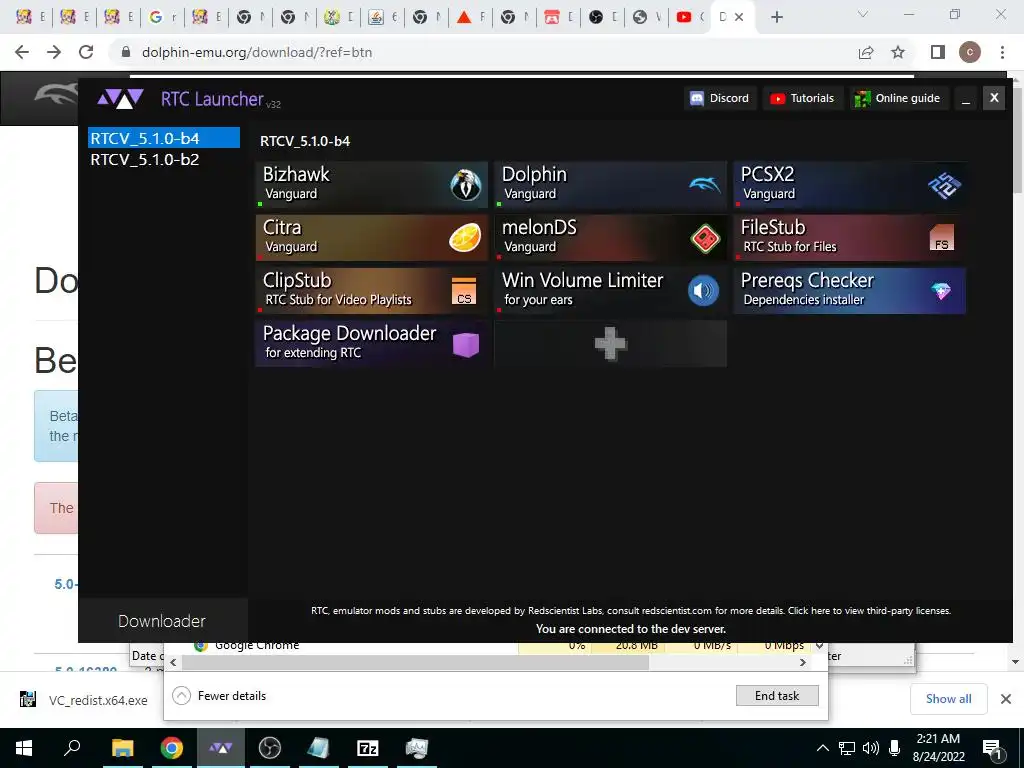Launch Citra Vanguard tile
Screen dimensions: 1024x768
point(372,238)
